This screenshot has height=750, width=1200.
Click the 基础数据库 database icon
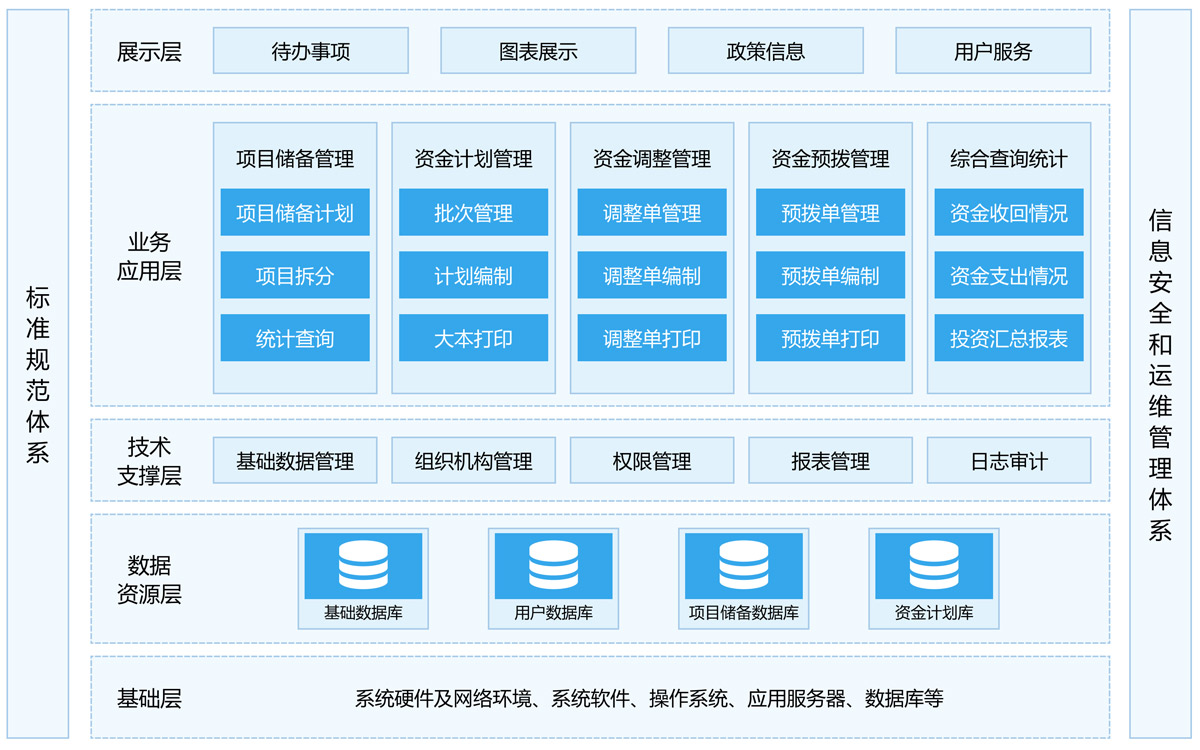click(x=363, y=565)
